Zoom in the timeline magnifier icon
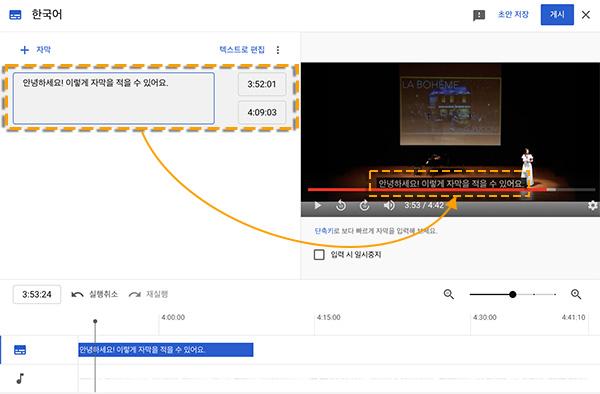The image size is (600, 394). click(x=576, y=294)
